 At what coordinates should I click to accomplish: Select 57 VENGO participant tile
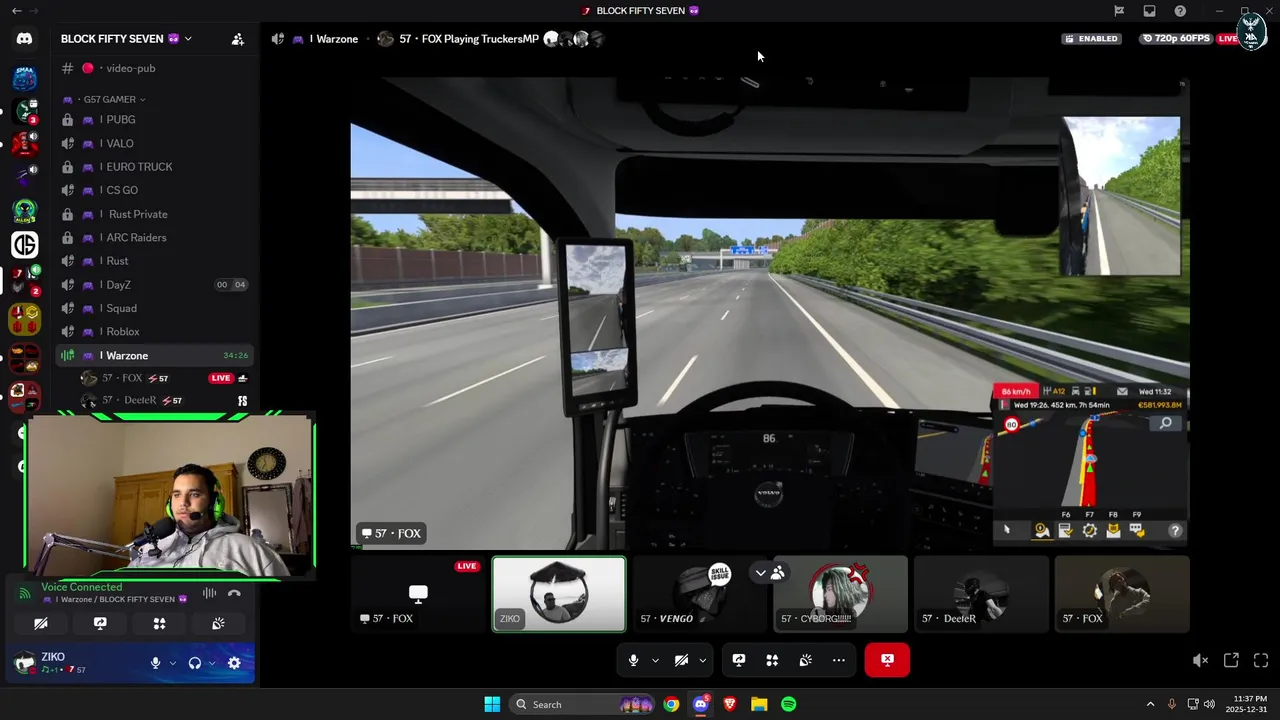click(699, 594)
